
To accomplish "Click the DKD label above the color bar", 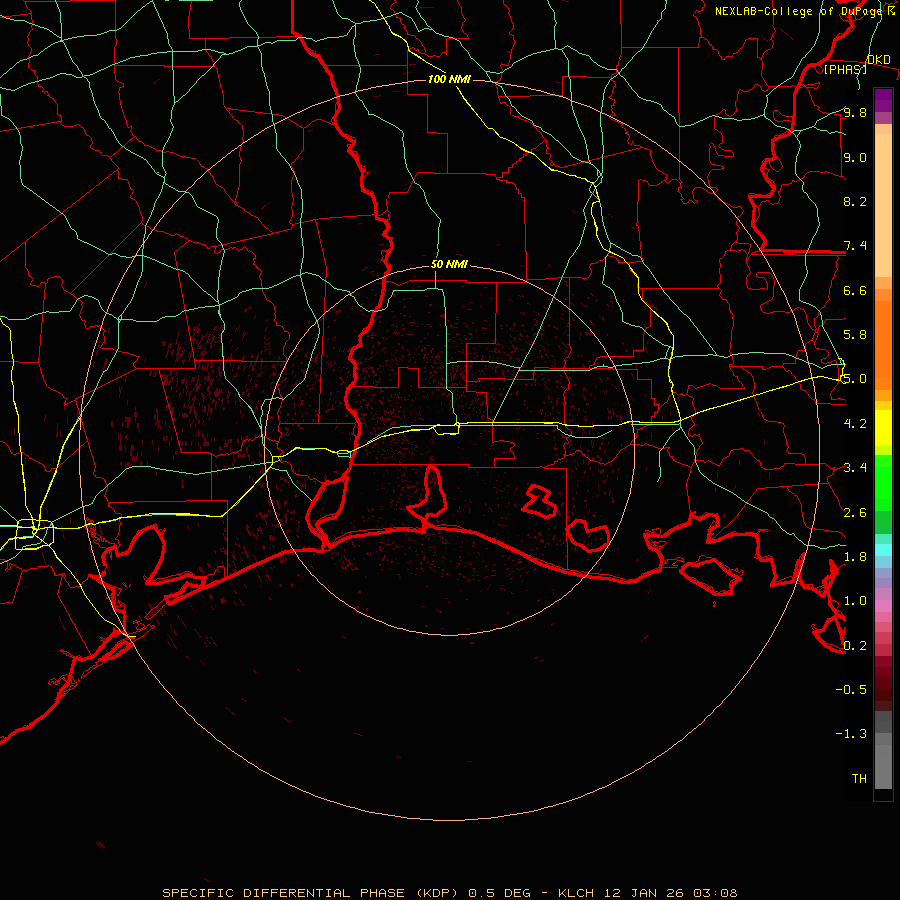I will pos(879,60).
